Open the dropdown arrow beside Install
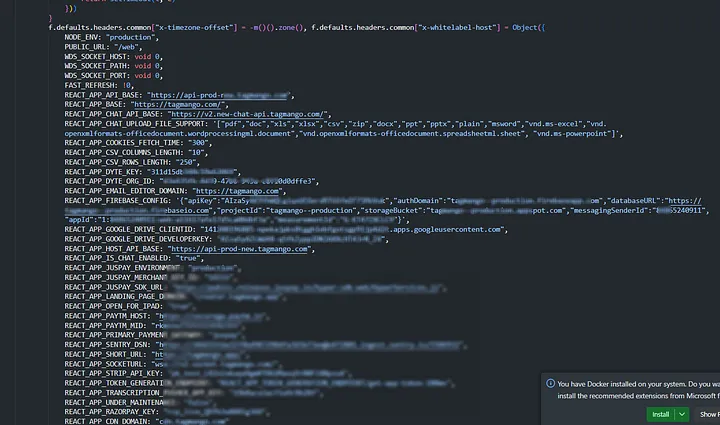720x425 pixels. click(x=682, y=414)
